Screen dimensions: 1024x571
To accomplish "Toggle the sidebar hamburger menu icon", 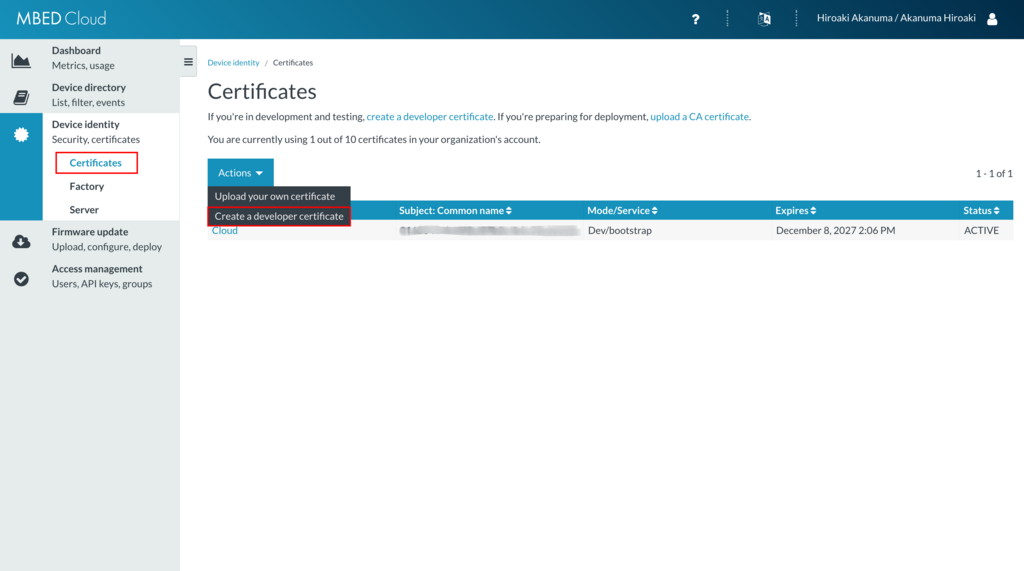I will click(188, 62).
